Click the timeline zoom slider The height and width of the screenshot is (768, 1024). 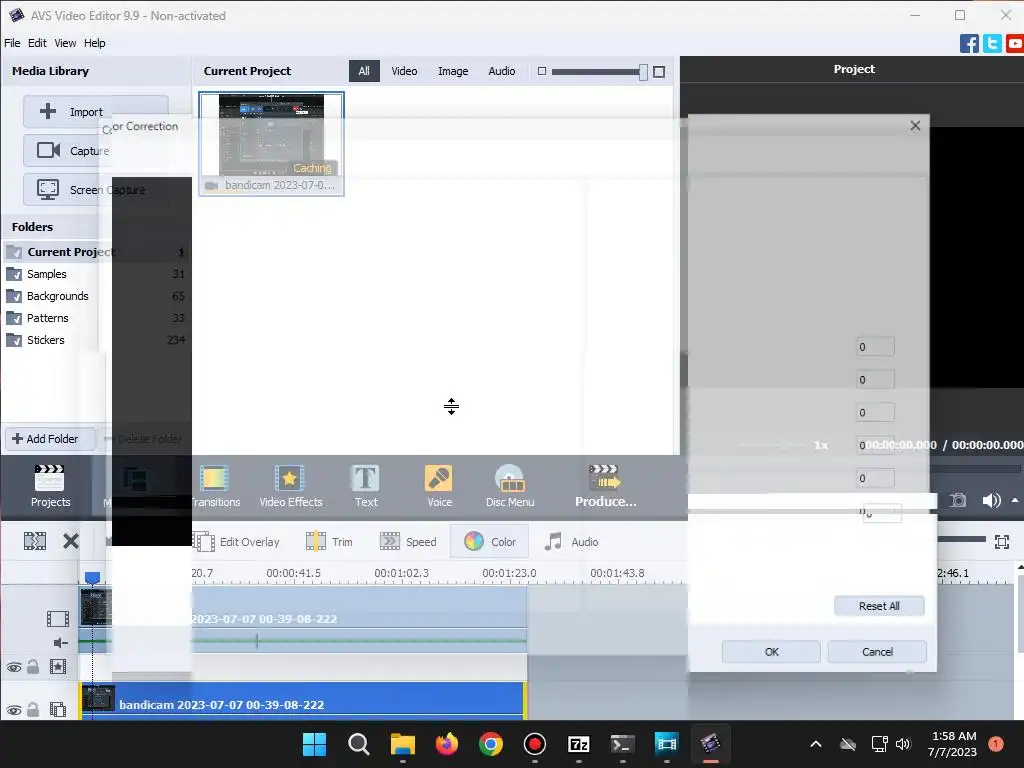(x=961, y=539)
